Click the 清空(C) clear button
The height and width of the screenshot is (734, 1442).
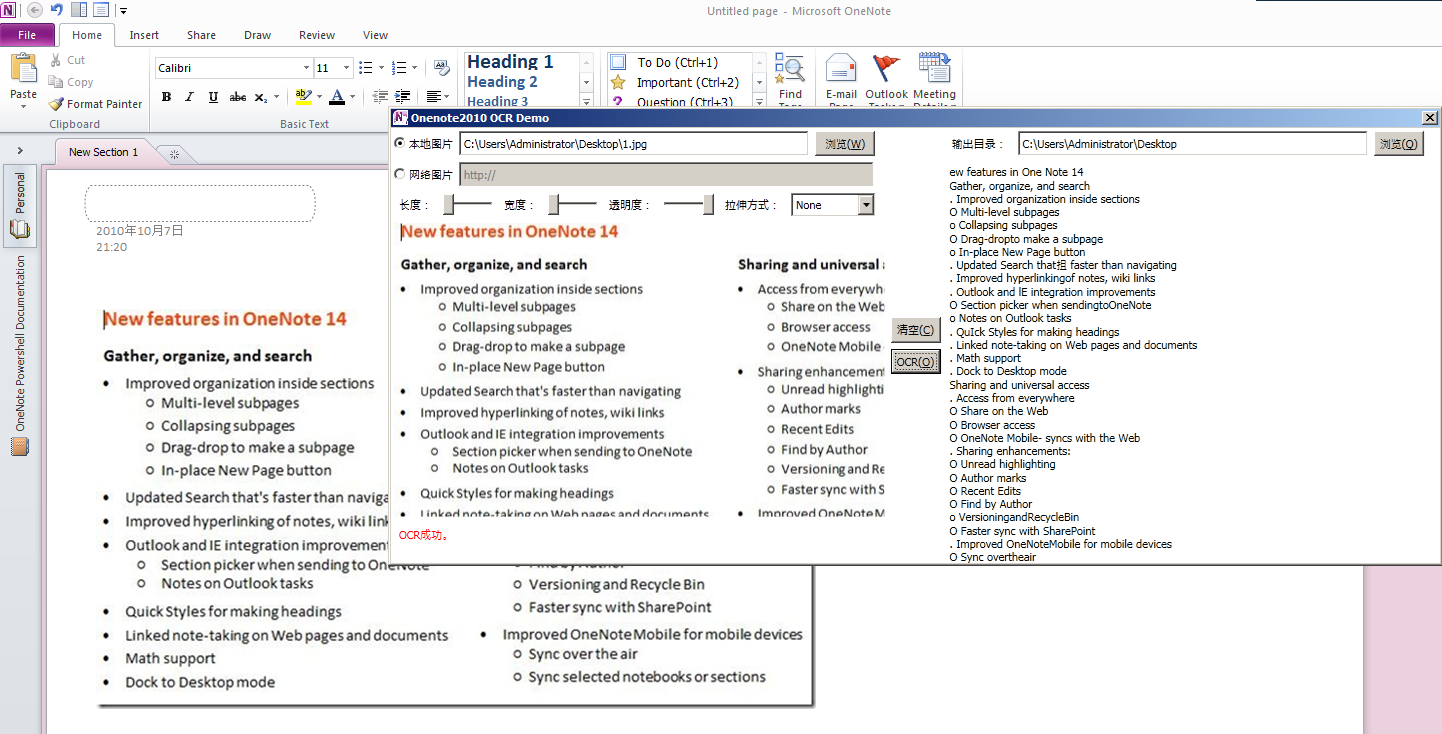(x=916, y=330)
